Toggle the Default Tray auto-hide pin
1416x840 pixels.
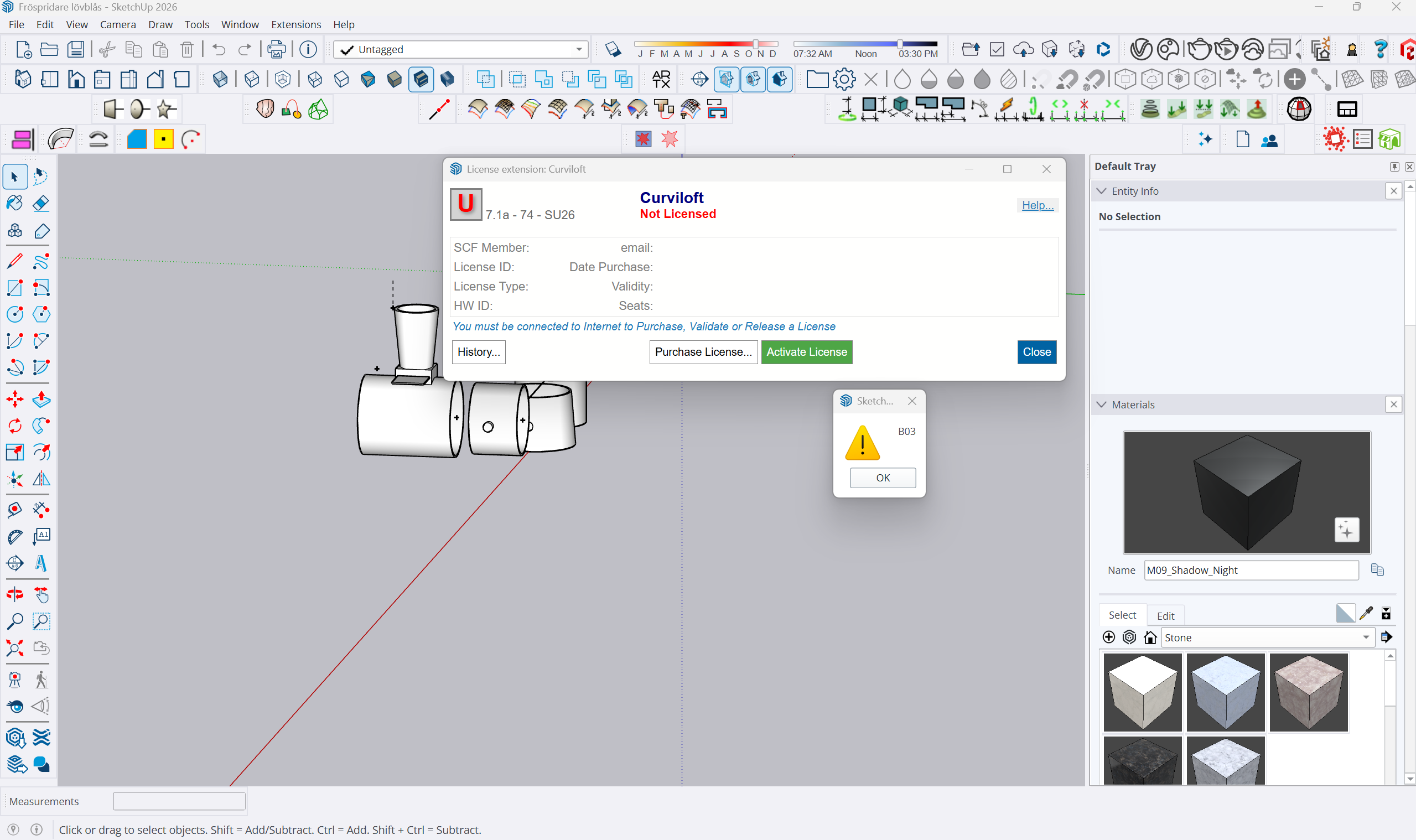pyautogui.click(x=1394, y=167)
